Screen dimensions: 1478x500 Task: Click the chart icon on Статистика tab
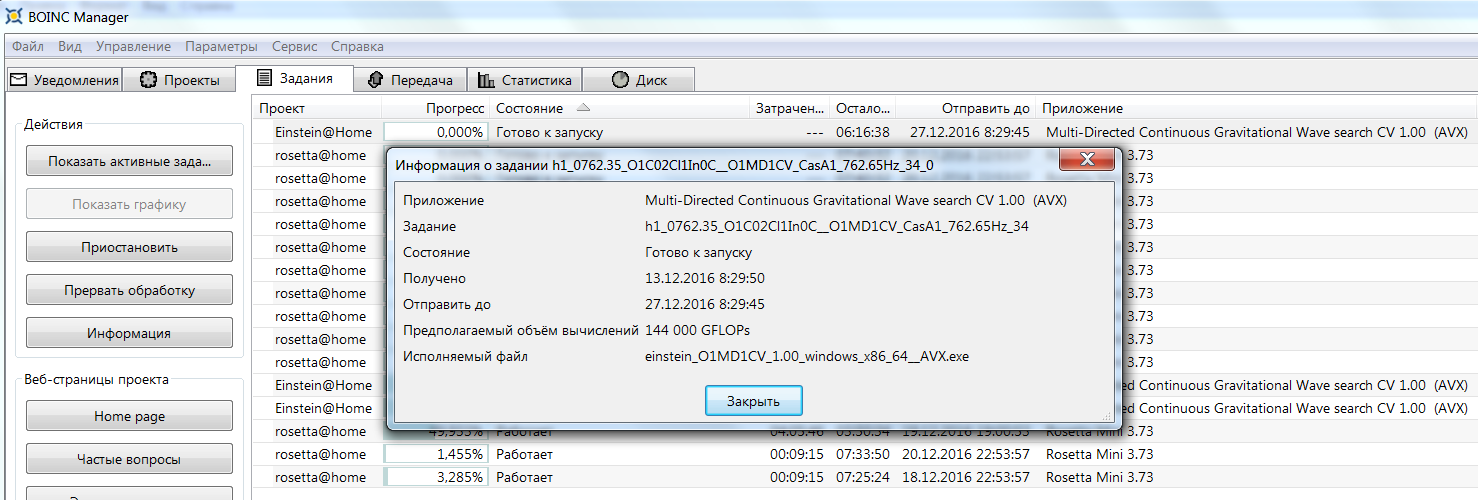[486, 80]
